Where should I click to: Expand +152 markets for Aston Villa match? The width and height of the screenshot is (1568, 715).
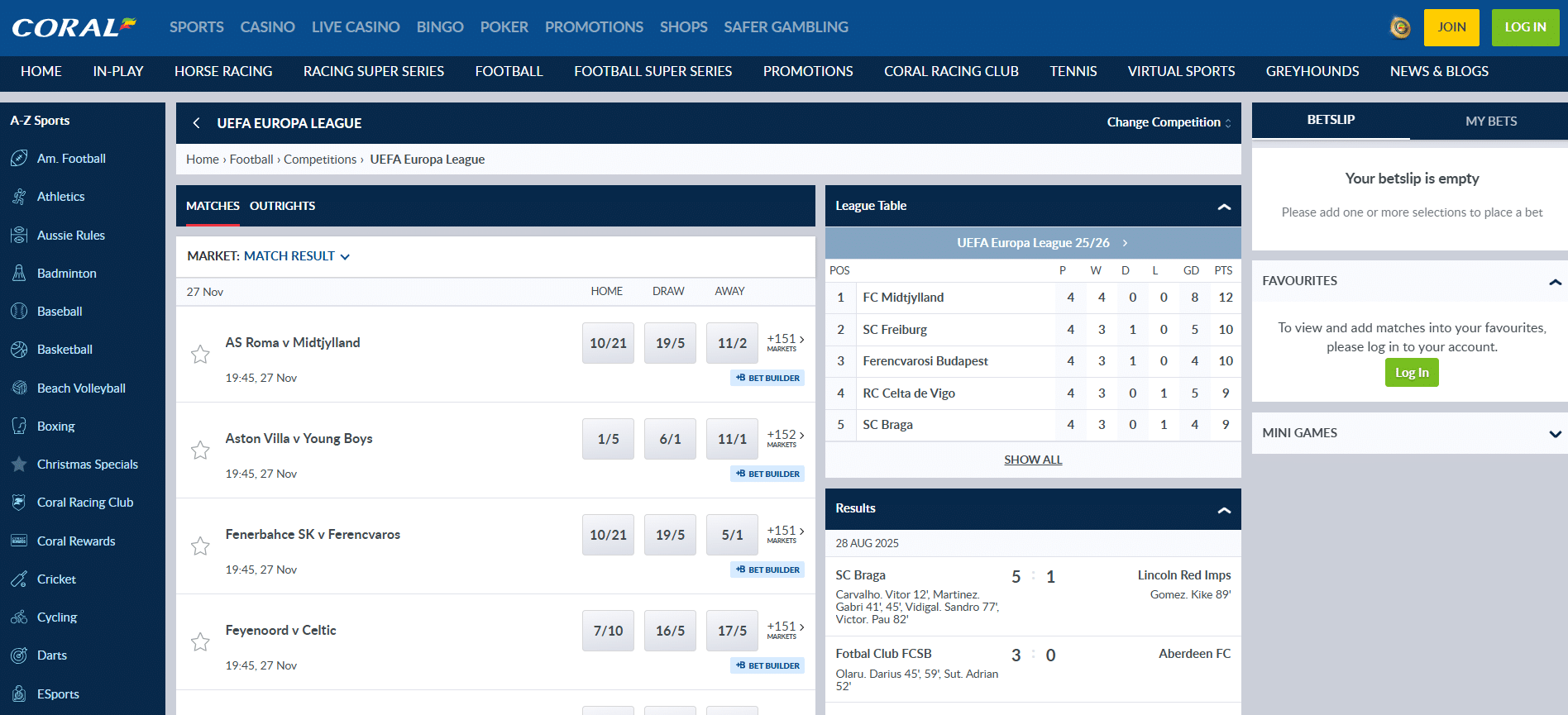(785, 438)
